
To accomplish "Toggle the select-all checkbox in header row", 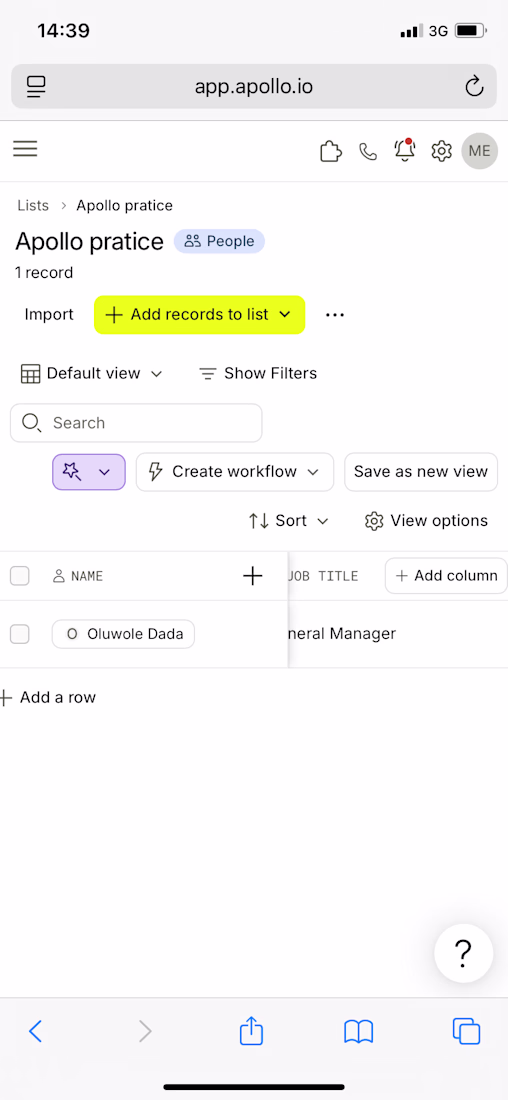I will tap(20, 576).
